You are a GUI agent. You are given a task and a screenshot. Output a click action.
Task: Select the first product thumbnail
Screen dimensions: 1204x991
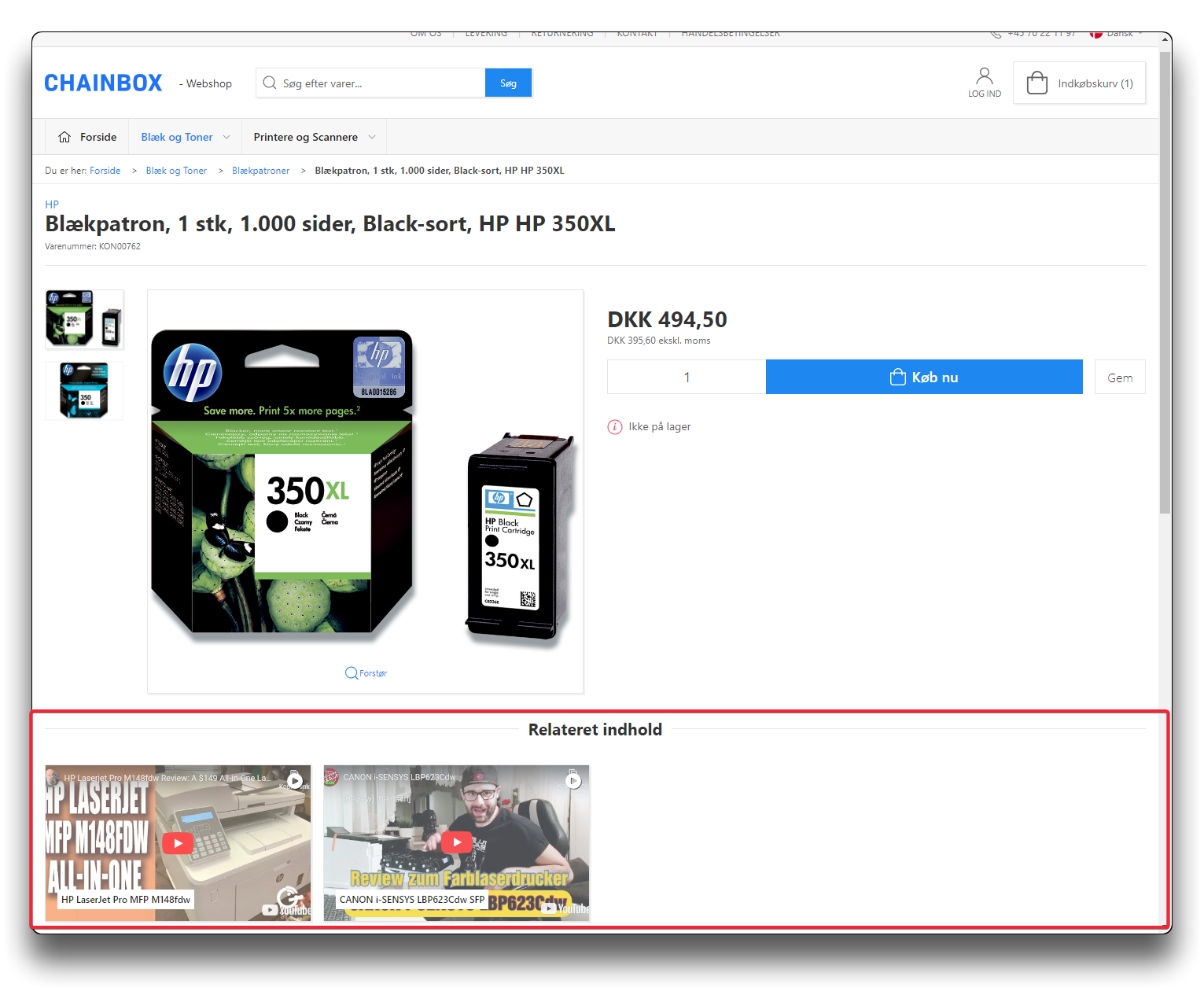84,319
